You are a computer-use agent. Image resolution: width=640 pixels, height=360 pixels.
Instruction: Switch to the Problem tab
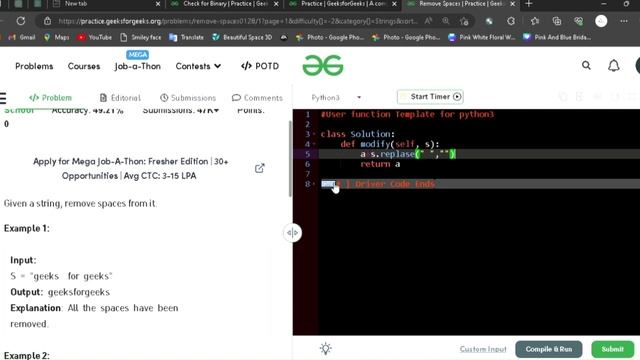coord(50,98)
